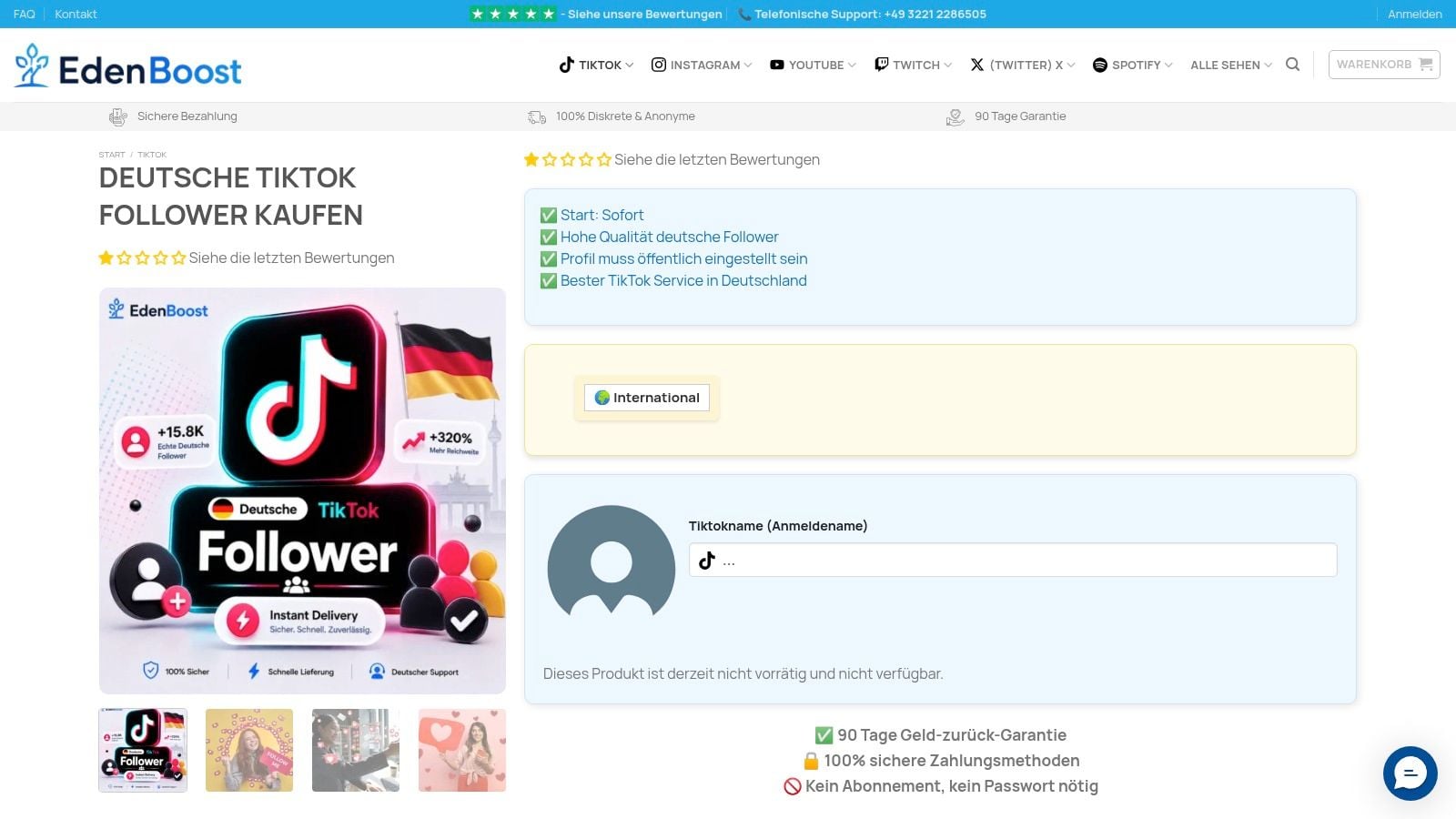Click the star rating above the Start: Sofort box
The width and height of the screenshot is (1456, 819).
point(568,160)
